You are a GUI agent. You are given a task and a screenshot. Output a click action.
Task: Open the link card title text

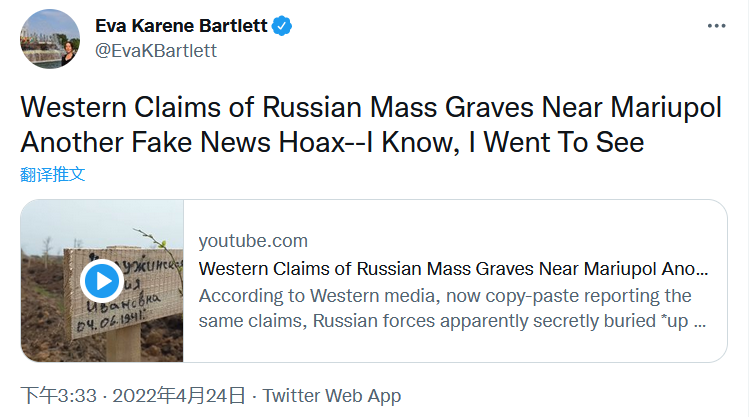tap(453, 268)
